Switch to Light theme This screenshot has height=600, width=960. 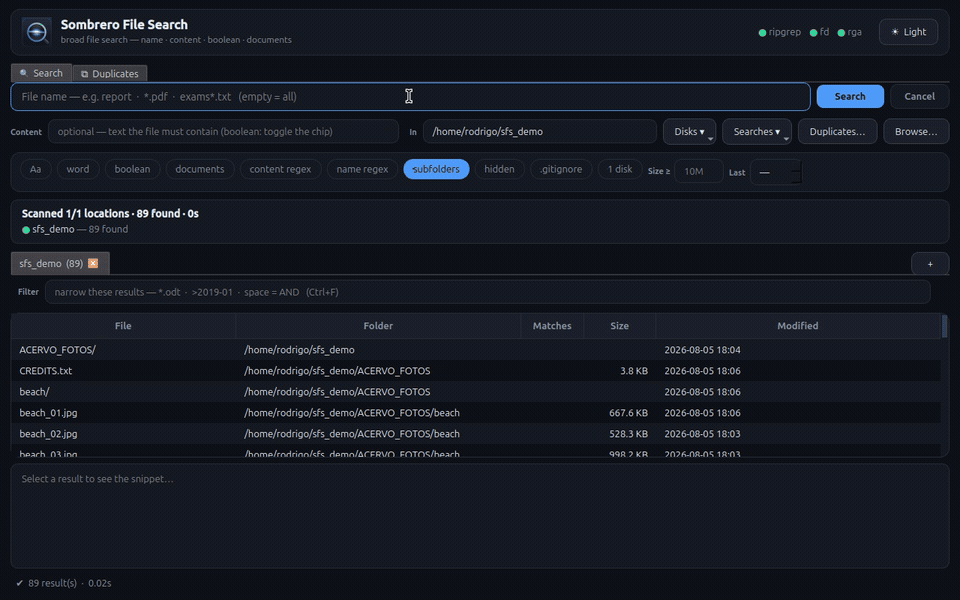pyautogui.click(x=908, y=32)
